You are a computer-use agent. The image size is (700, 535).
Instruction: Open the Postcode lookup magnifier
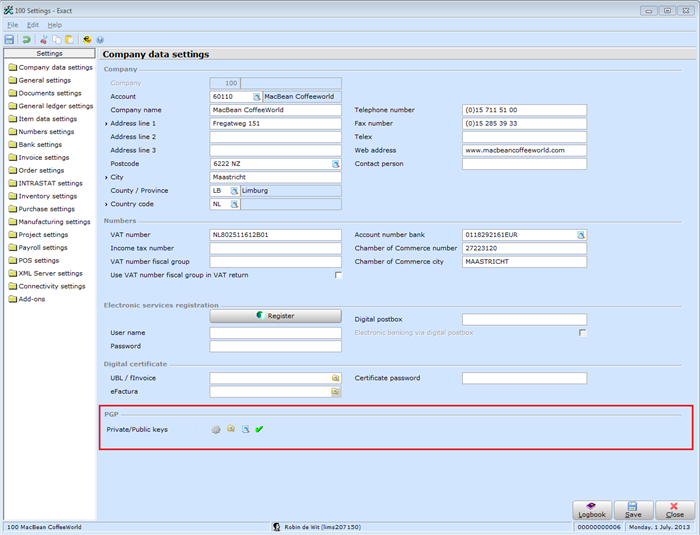(x=336, y=164)
